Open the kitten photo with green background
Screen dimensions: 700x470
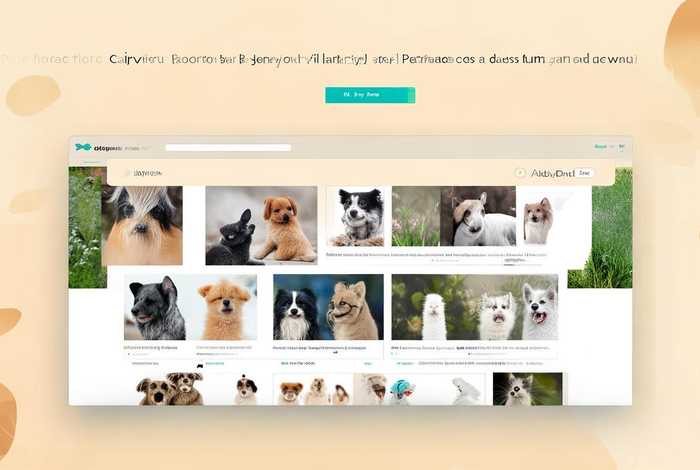point(528,389)
